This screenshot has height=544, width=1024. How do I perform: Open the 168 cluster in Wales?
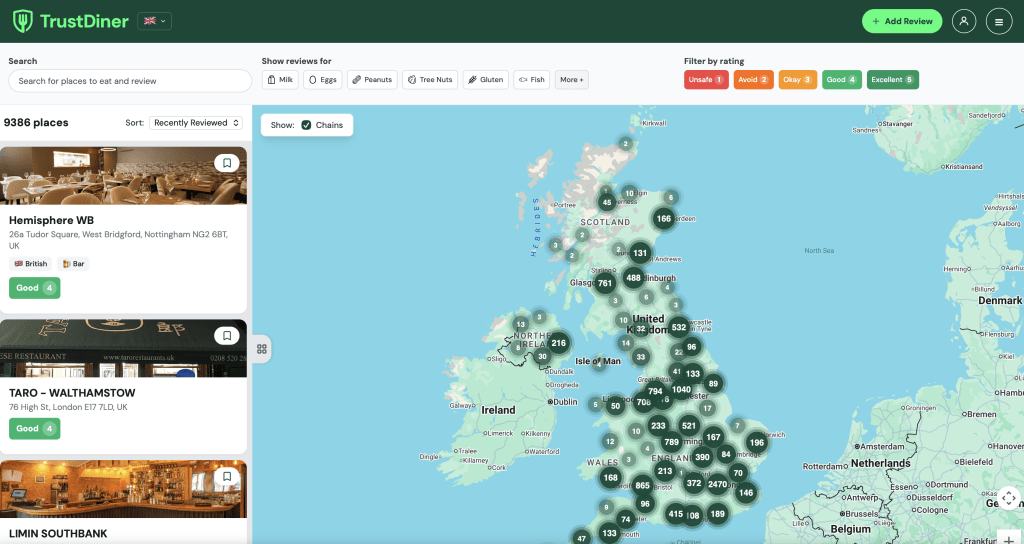click(x=611, y=477)
